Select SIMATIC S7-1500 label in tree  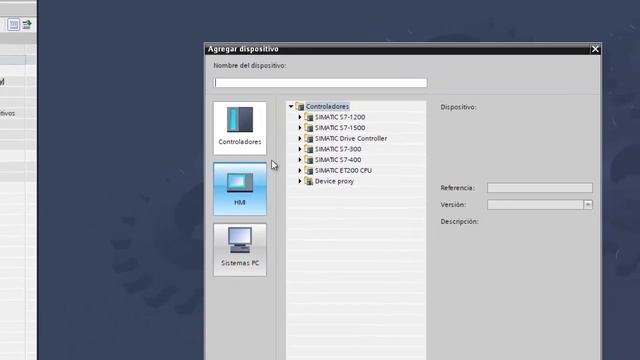[x=340, y=128]
